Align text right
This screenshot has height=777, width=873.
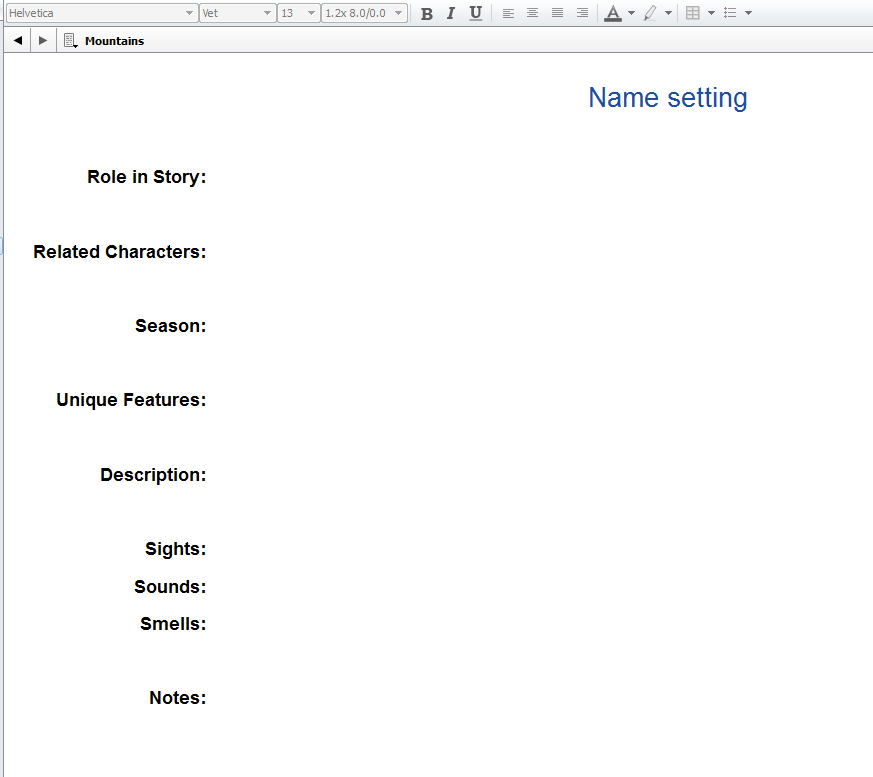point(582,13)
